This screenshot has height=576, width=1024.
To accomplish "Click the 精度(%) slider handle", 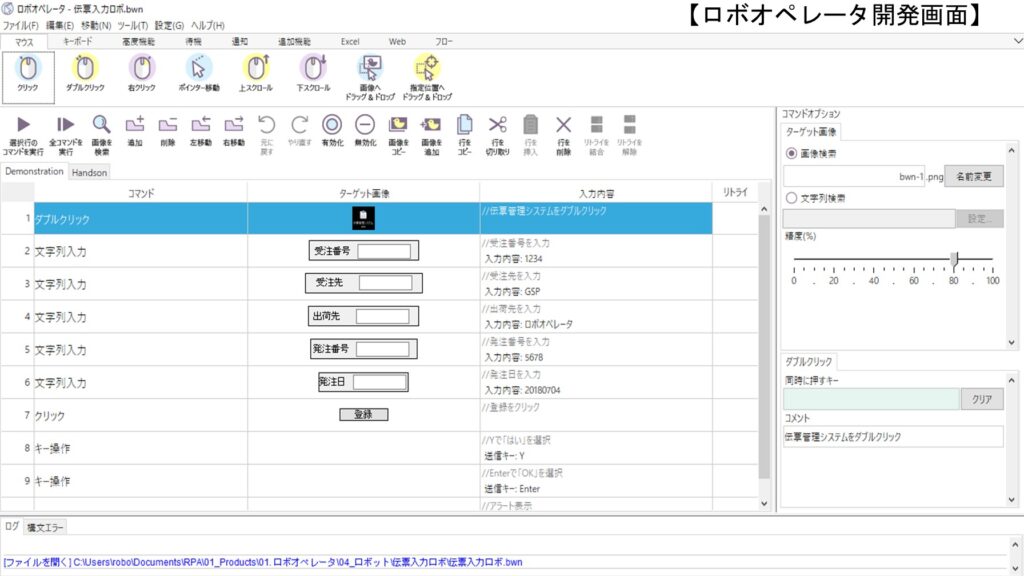I will [954, 259].
